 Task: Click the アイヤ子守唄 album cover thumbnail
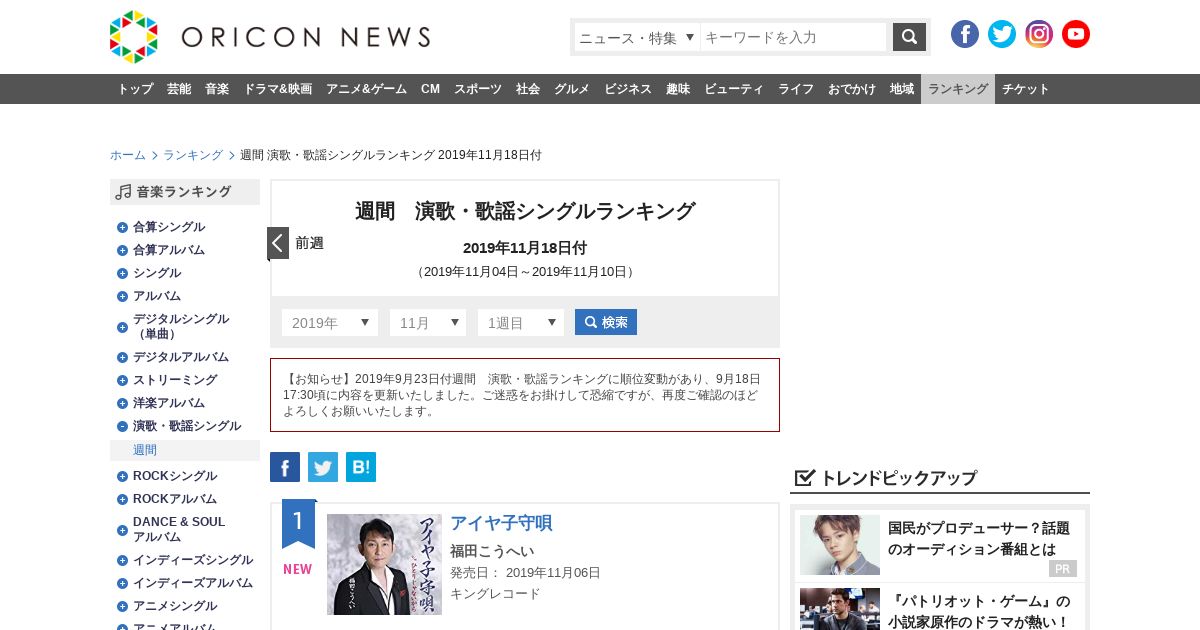[384, 564]
